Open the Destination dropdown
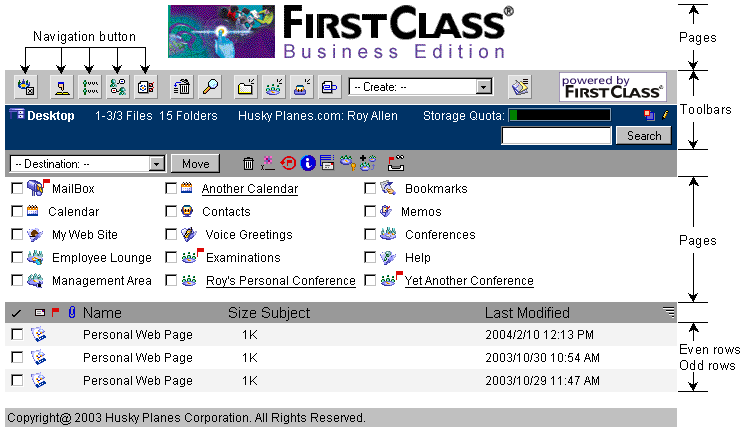The width and height of the screenshot is (744, 432). pos(87,164)
